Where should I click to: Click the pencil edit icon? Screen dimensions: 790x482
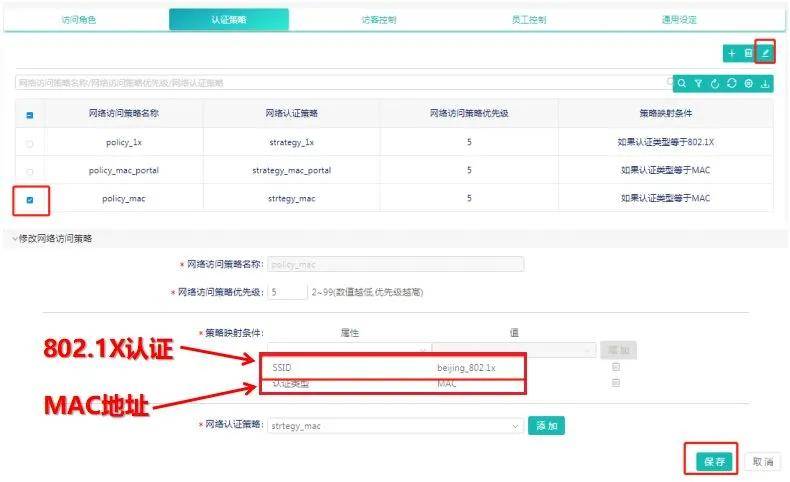pyautogui.click(x=765, y=53)
